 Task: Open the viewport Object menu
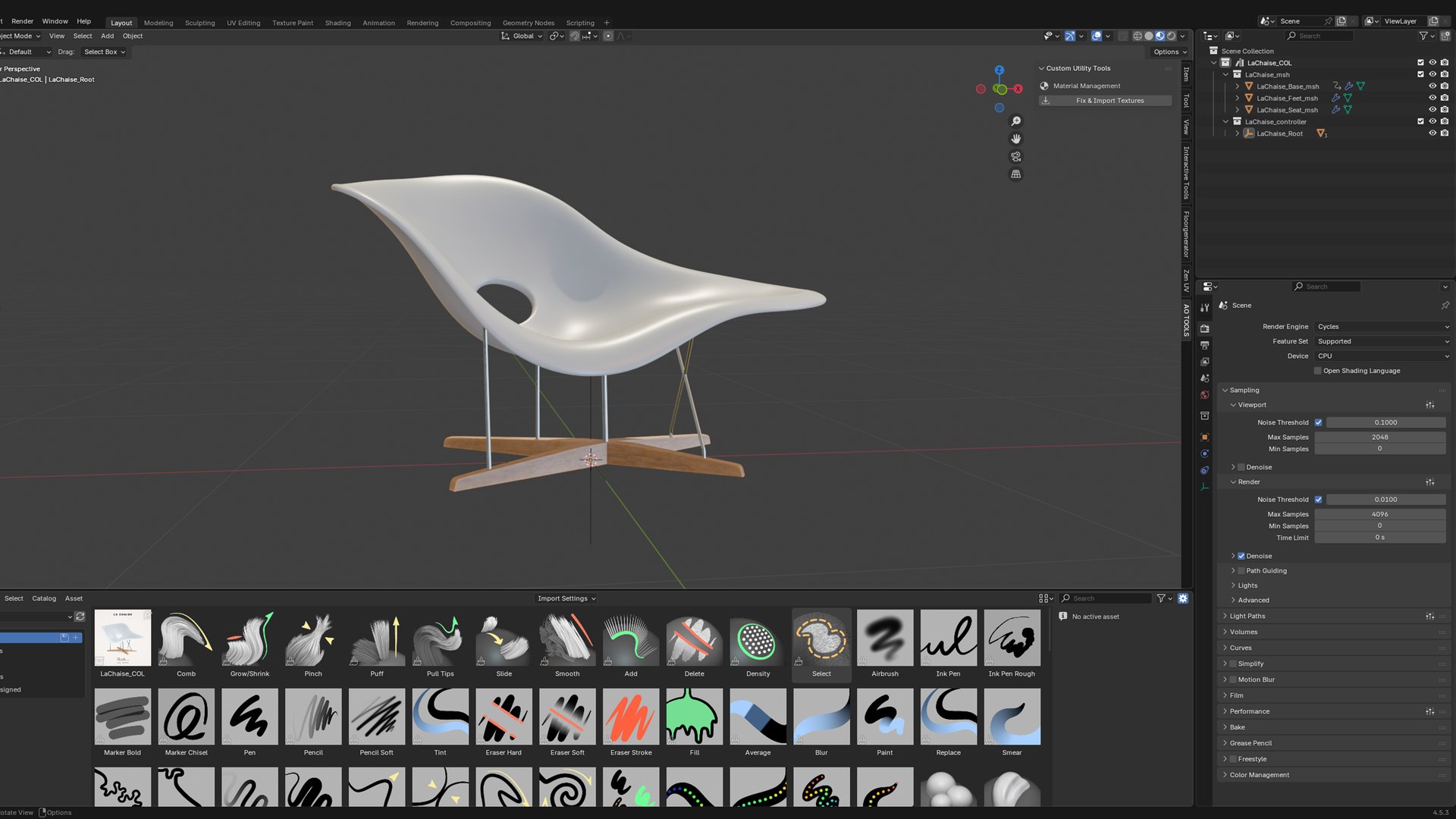point(133,36)
